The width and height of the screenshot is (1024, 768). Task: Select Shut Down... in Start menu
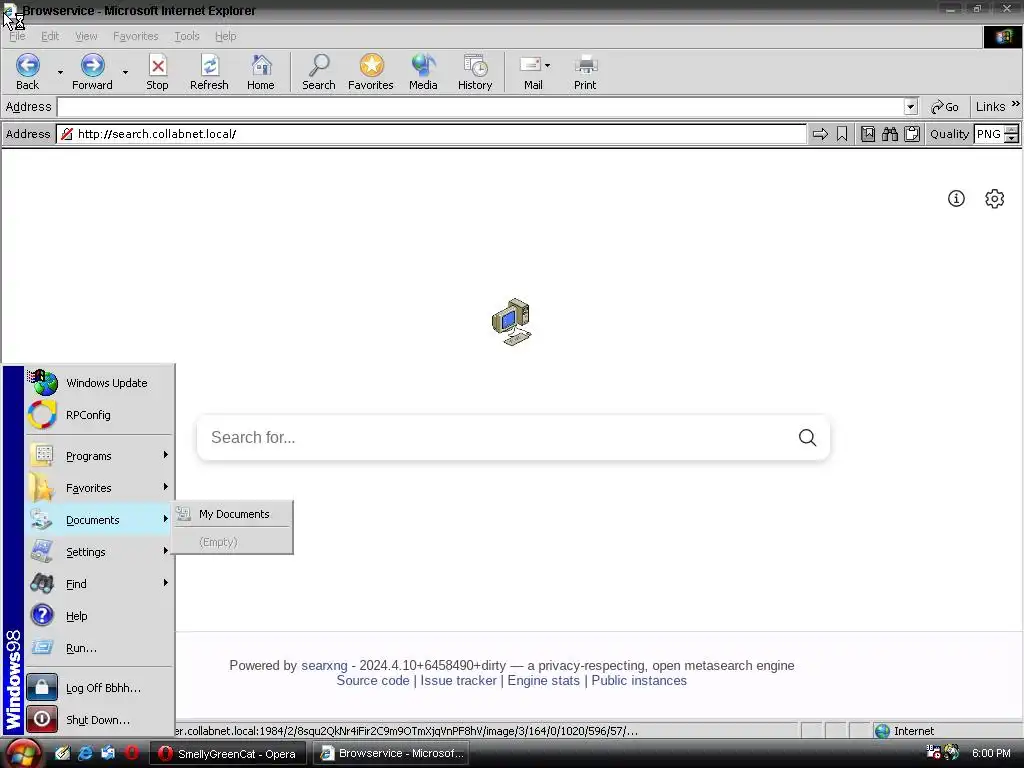pos(99,720)
